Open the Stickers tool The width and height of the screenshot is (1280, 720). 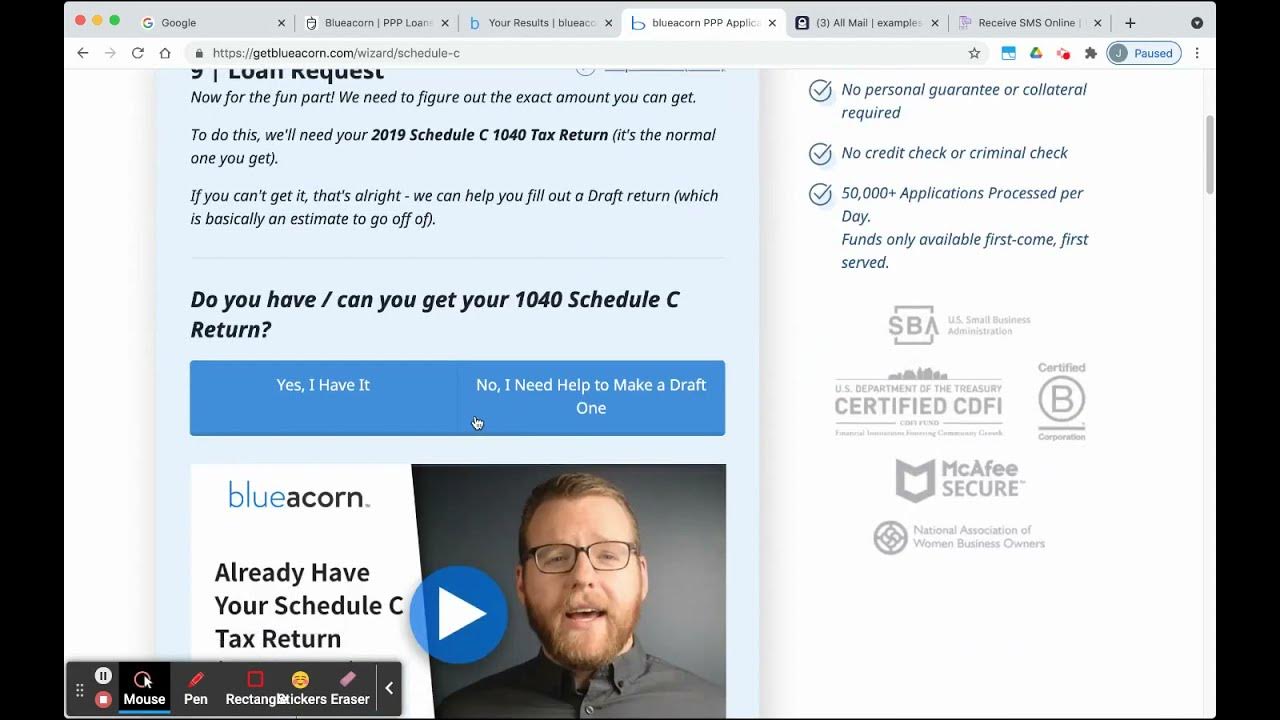click(x=300, y=688)
